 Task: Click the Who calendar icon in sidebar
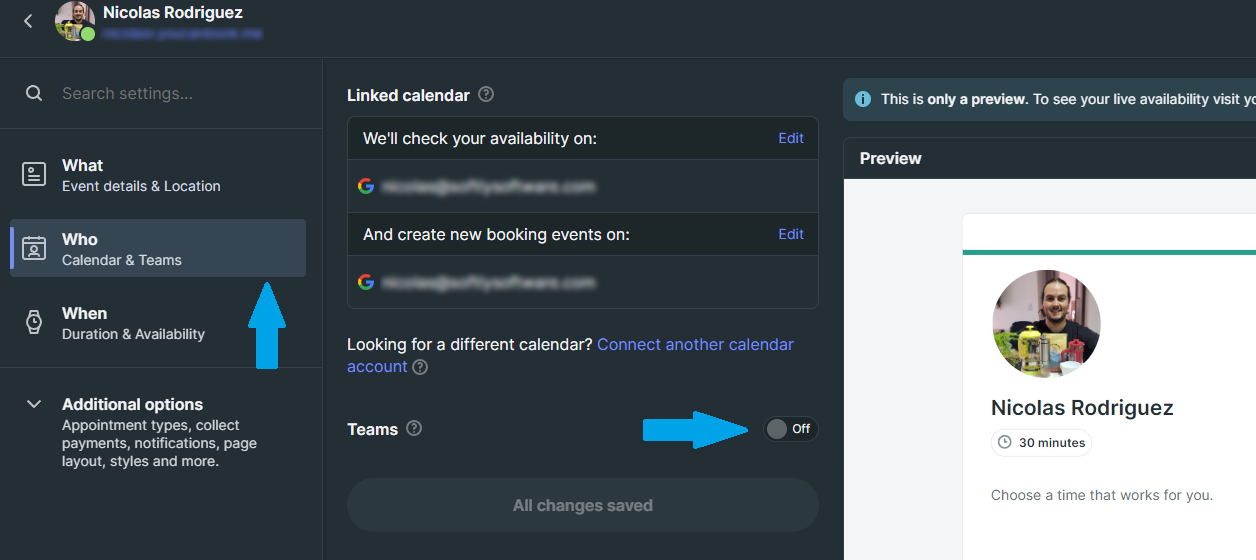point(34,248)
